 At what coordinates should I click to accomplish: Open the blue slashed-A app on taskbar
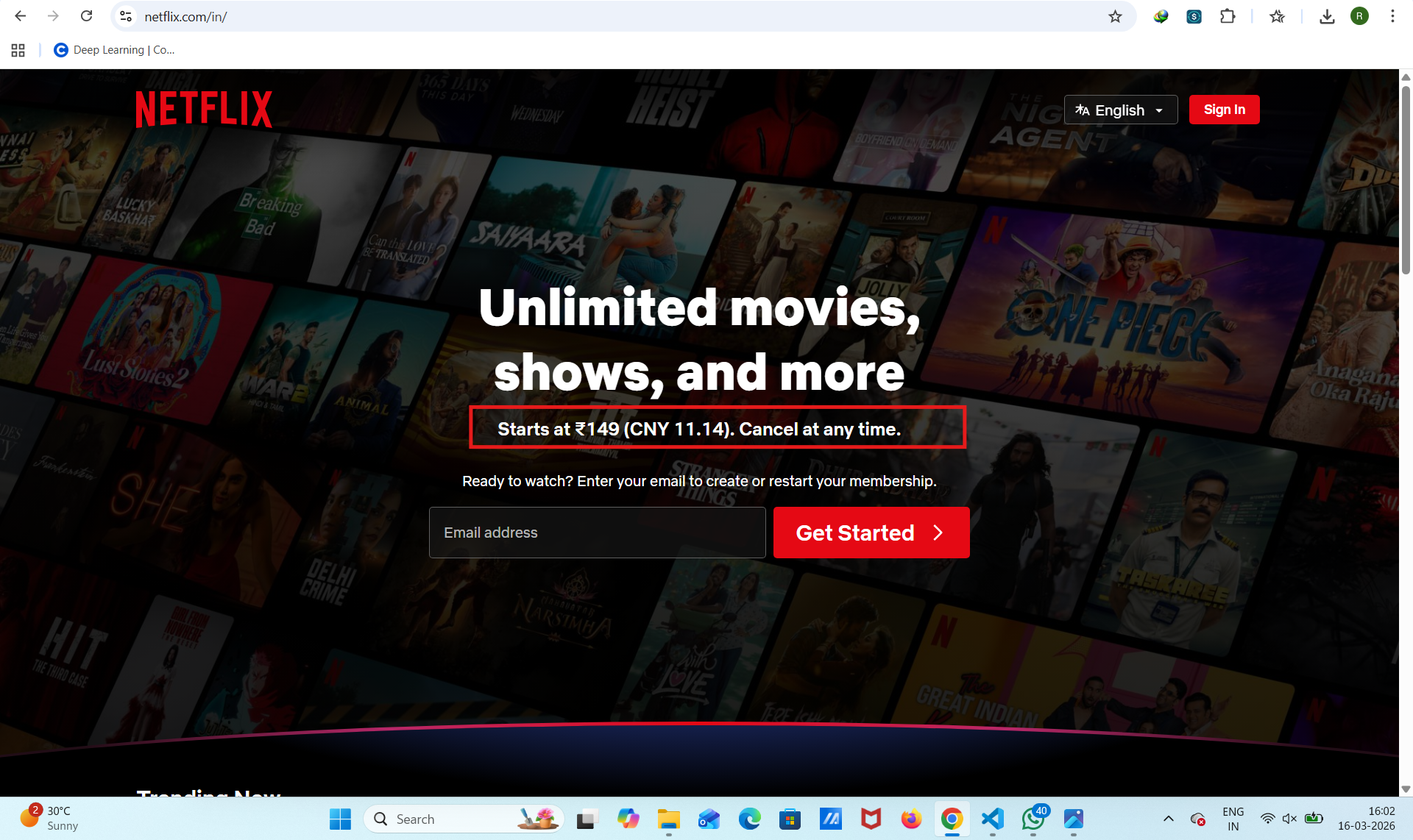(x=830, y=819)
